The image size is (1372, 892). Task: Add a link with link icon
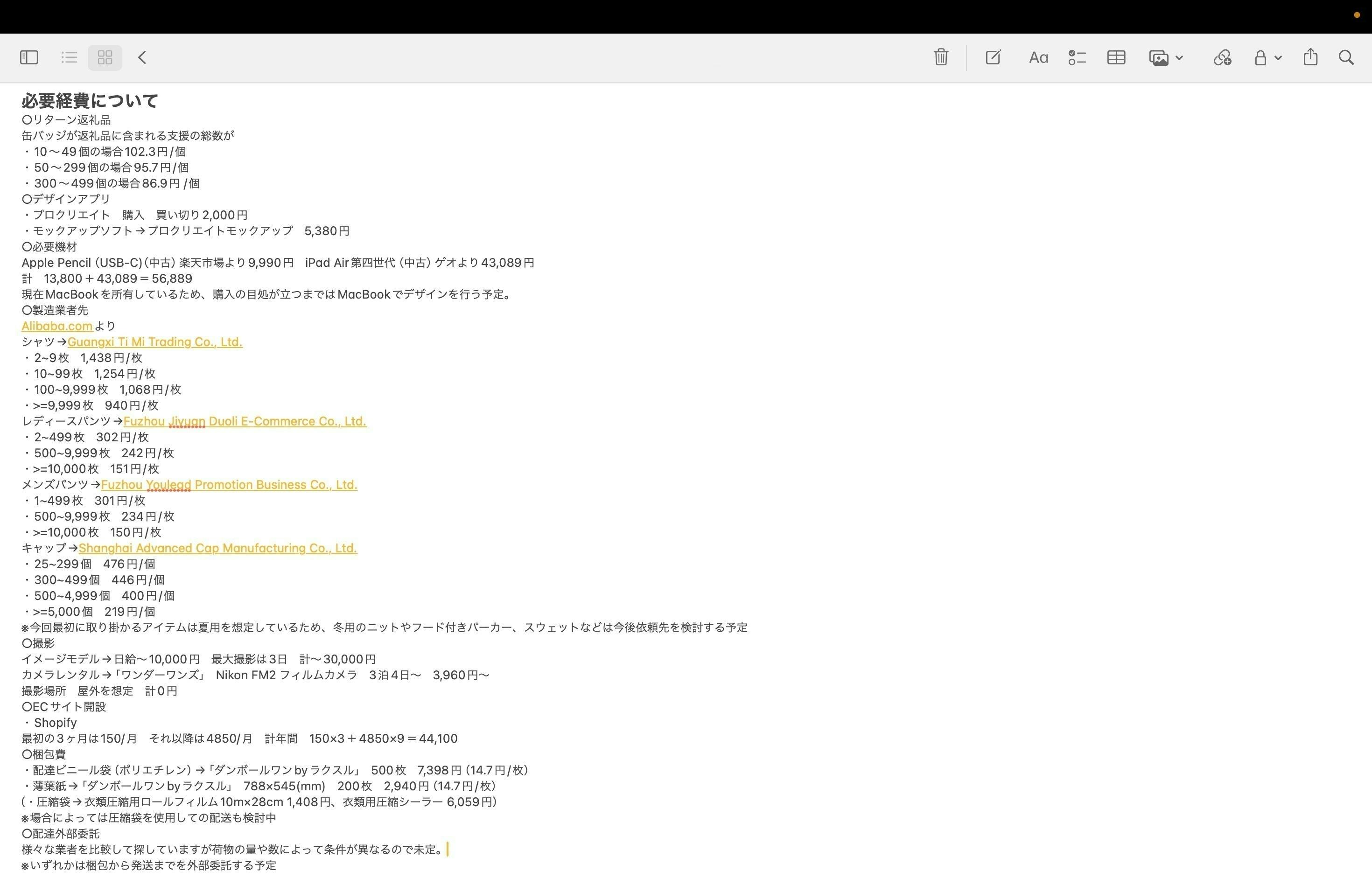pyautogui.click(x=1222, y=57)
